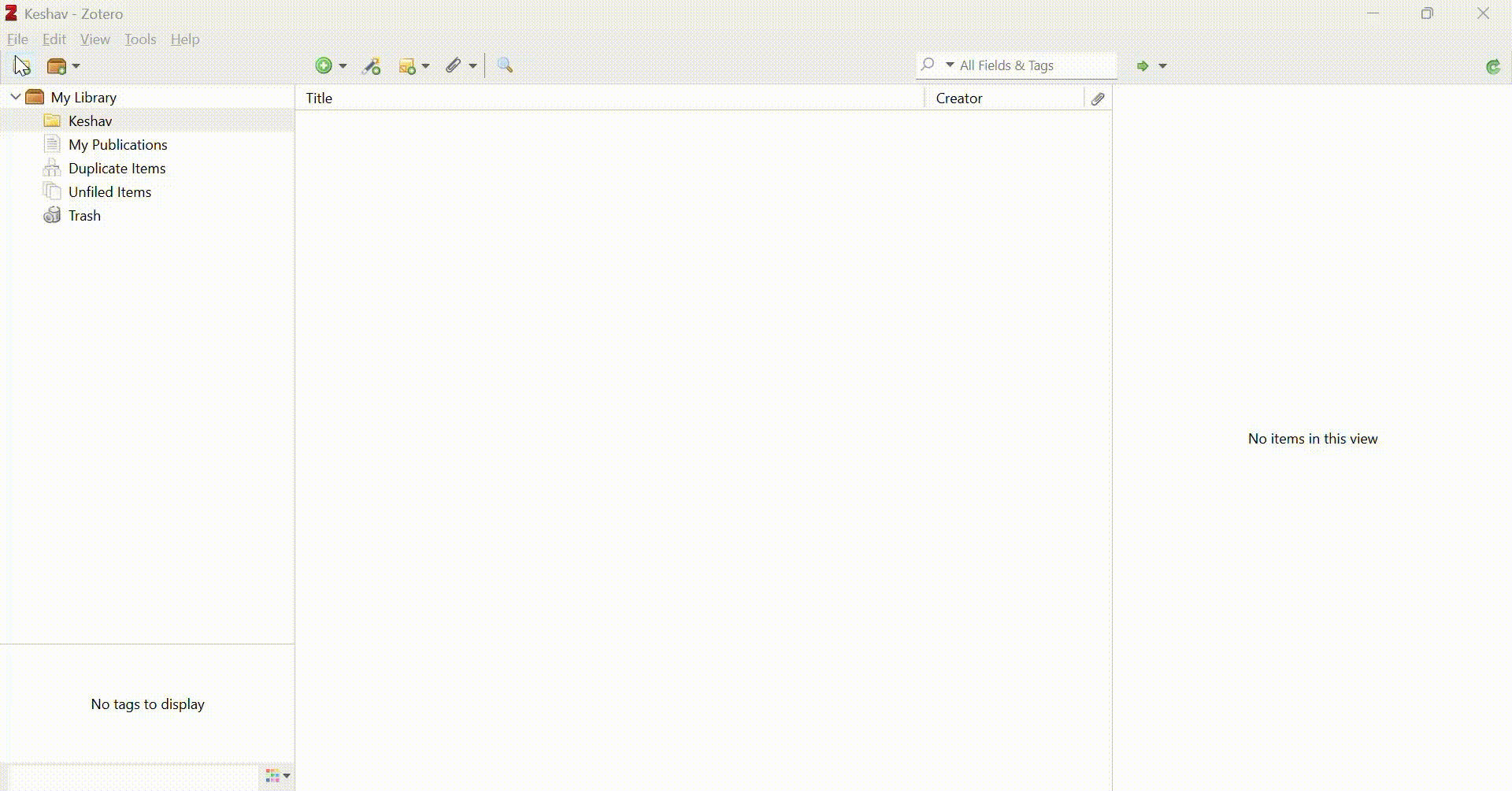Open the Locate green arrow menu
Viewport: 1512px width, 791px height.
click(1151, 66)
